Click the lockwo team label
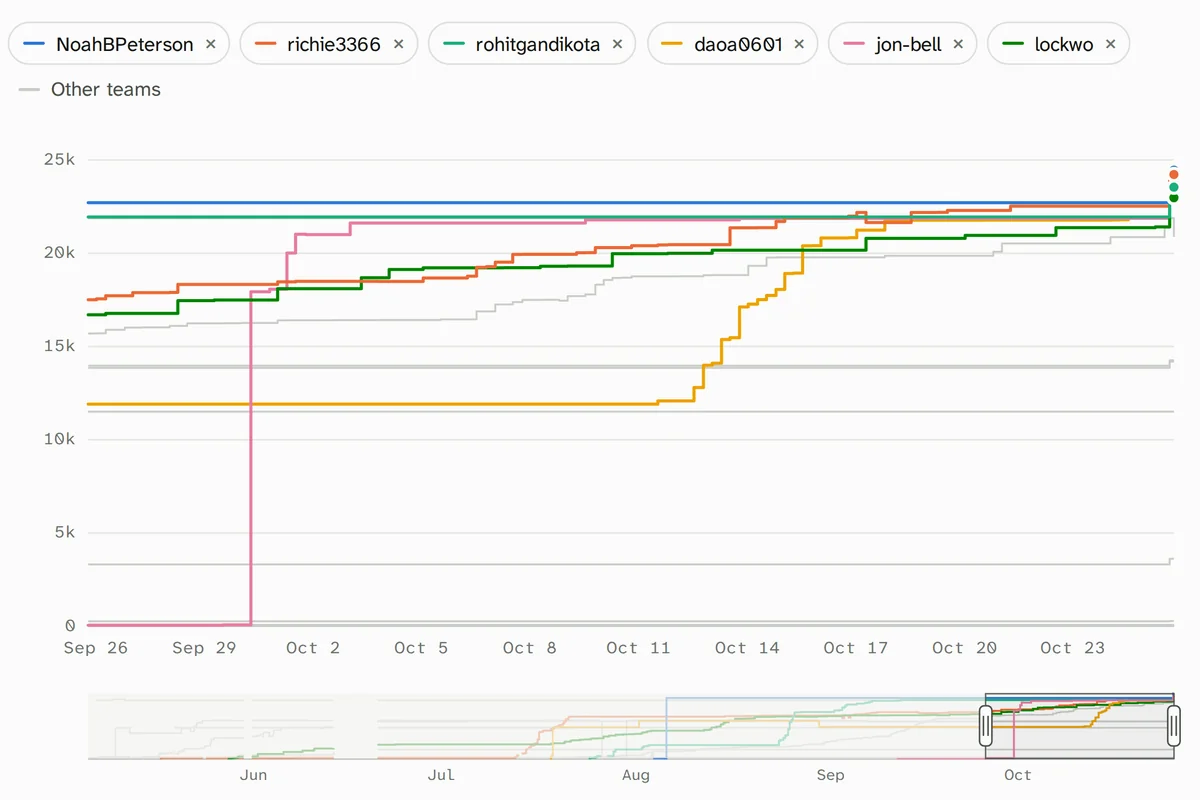This screenshot has width=1200, height=800. click(1064, 45)
